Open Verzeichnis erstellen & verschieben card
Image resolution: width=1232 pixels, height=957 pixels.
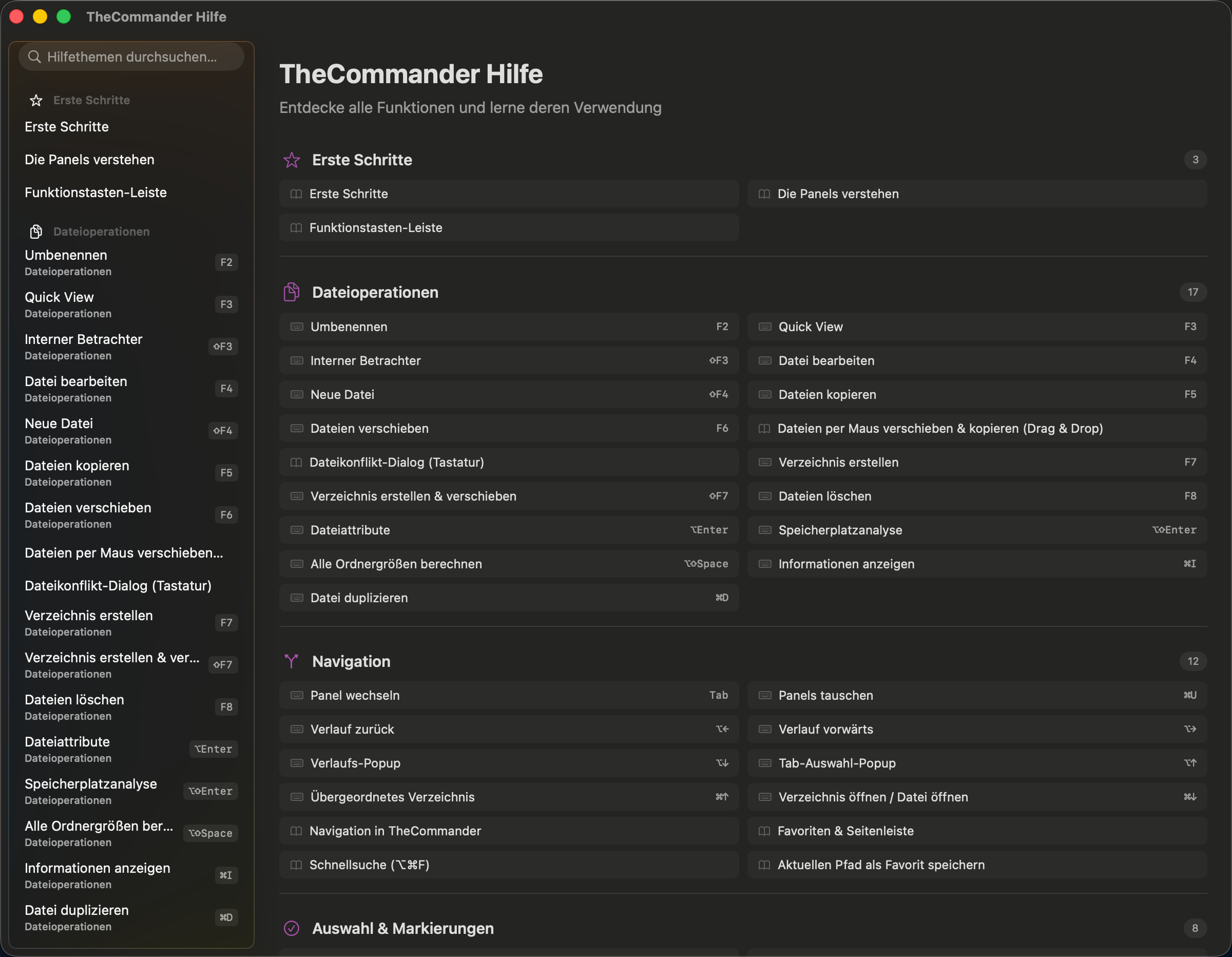click(509, 496)
